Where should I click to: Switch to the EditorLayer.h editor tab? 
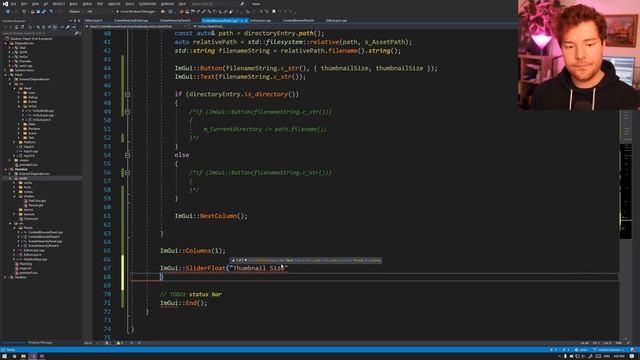click(93, 20)
